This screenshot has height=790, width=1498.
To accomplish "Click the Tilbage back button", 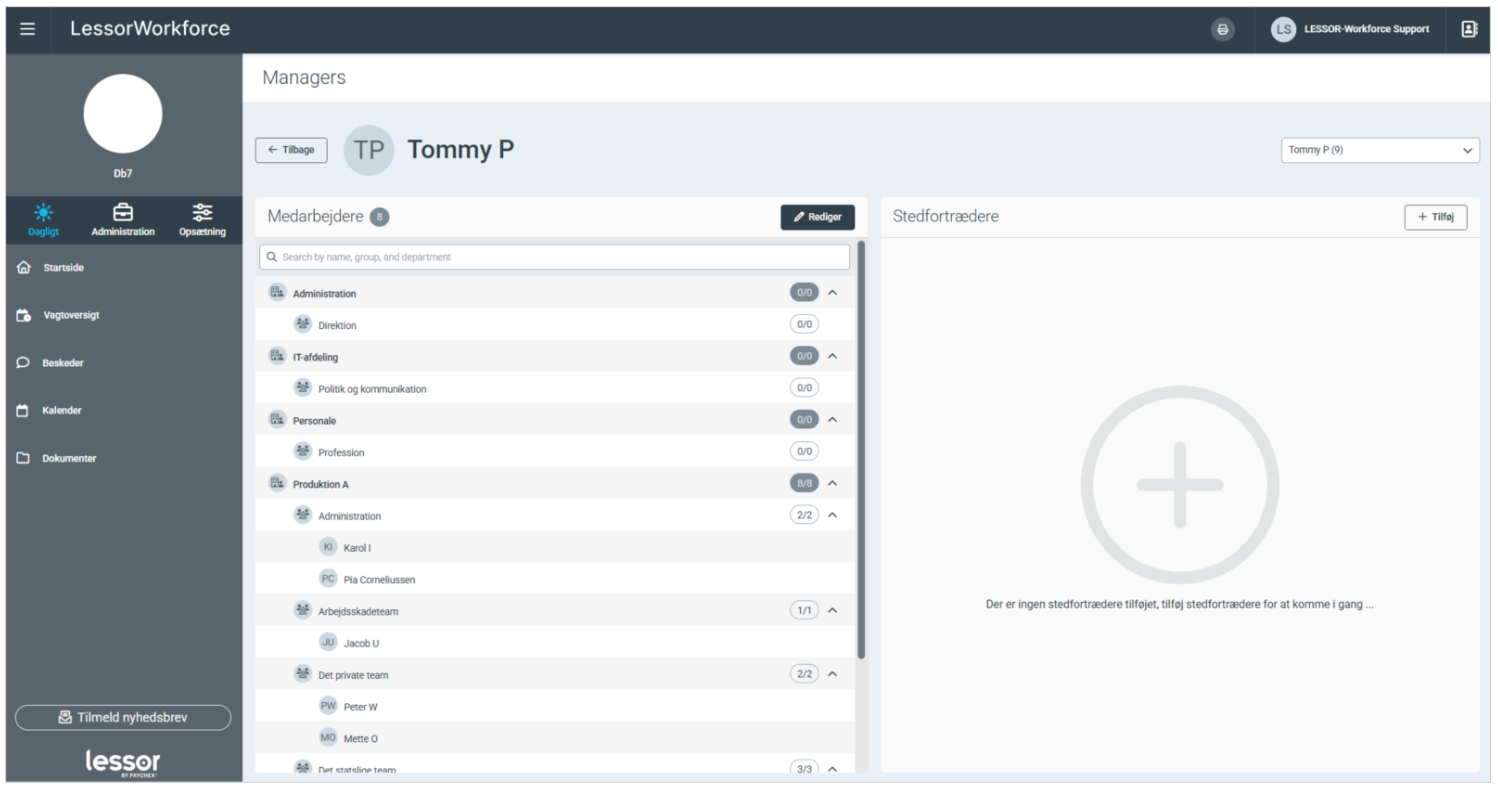I will [x=291, y=150].
